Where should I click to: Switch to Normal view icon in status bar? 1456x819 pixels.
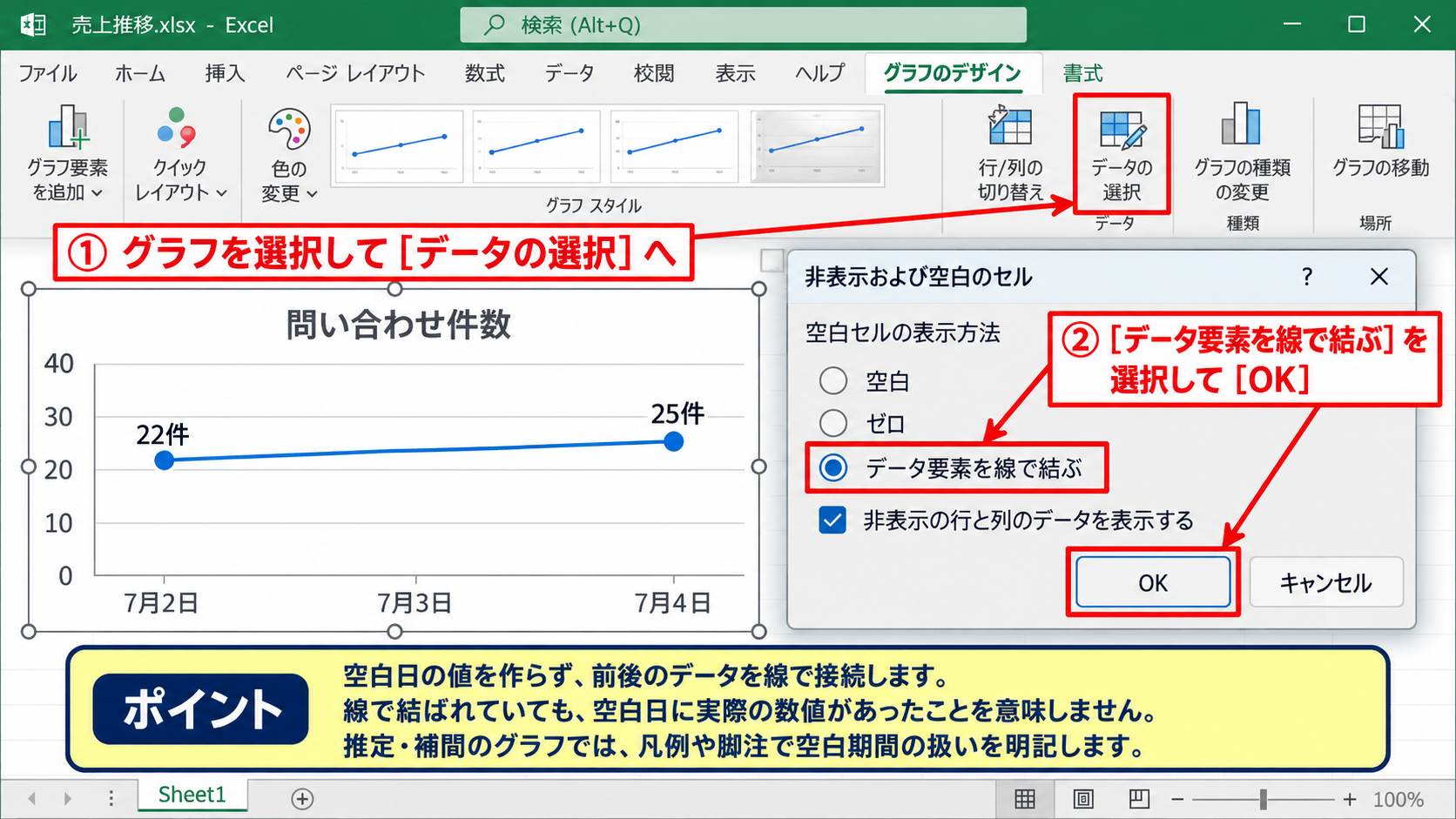click(x=1025, y=798)
